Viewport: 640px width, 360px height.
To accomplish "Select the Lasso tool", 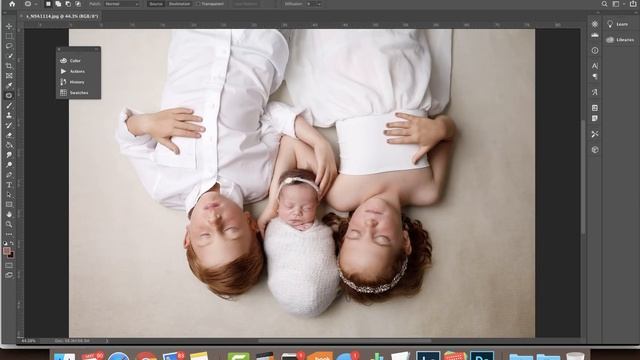I will 9,46.
